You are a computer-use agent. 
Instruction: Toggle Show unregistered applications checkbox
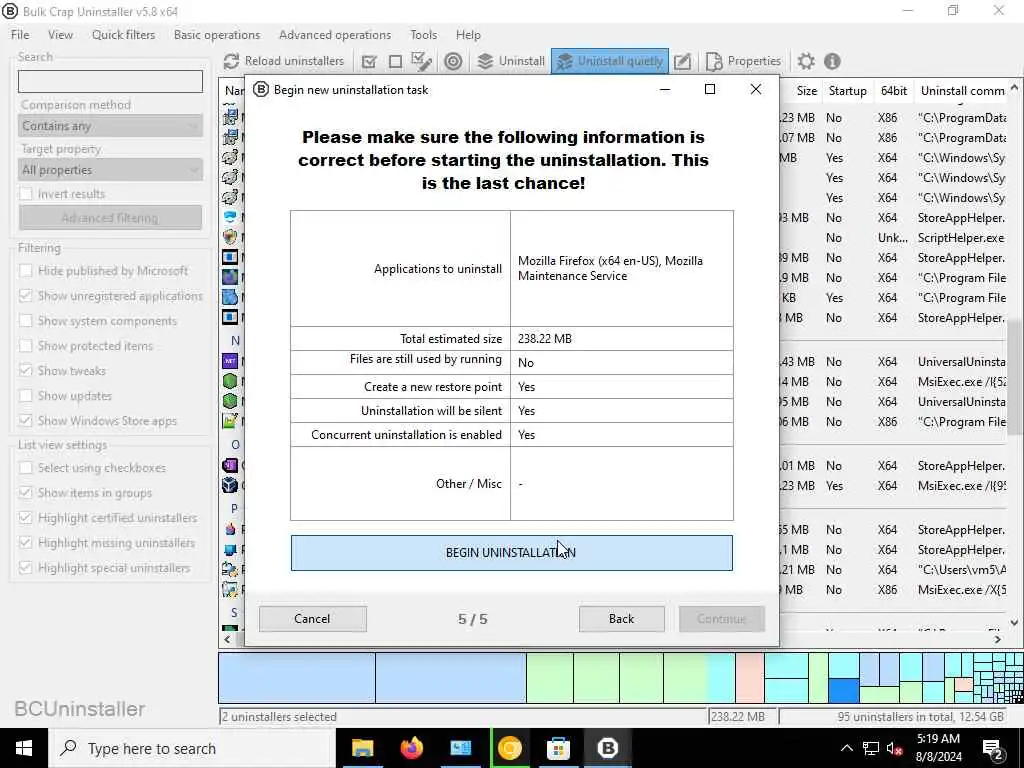(x=25, y=296)
